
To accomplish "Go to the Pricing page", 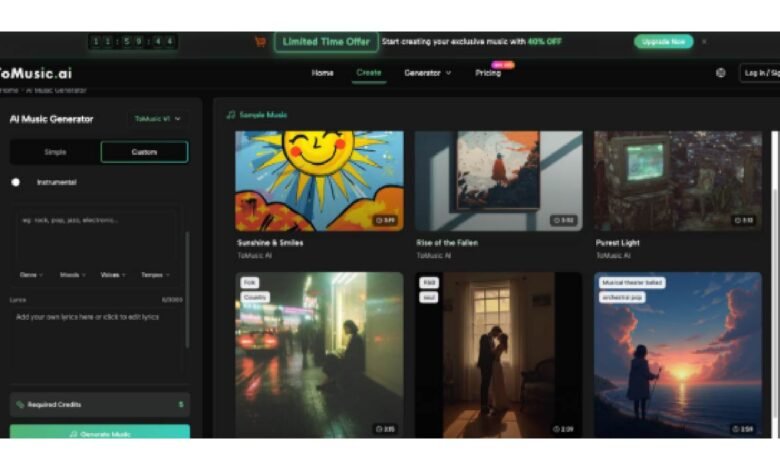I will point(488,73).
